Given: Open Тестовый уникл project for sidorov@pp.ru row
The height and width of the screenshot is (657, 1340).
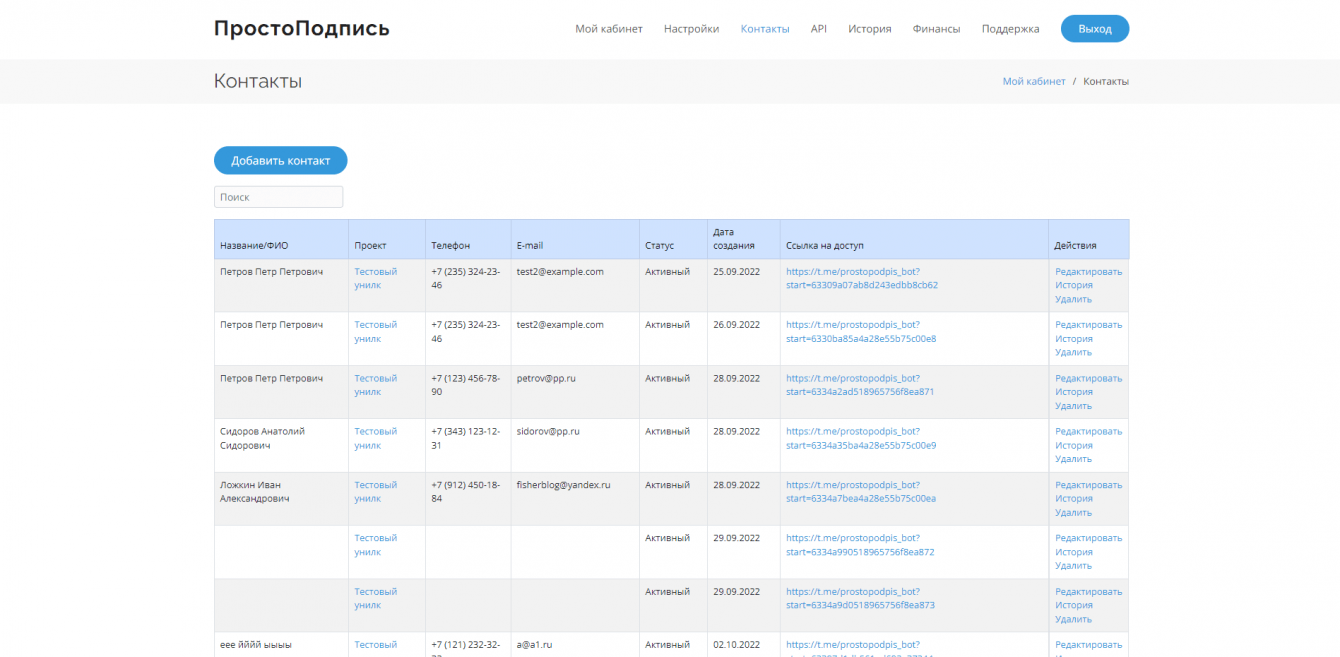Looking at the screenshot, I should pos(375,438).
